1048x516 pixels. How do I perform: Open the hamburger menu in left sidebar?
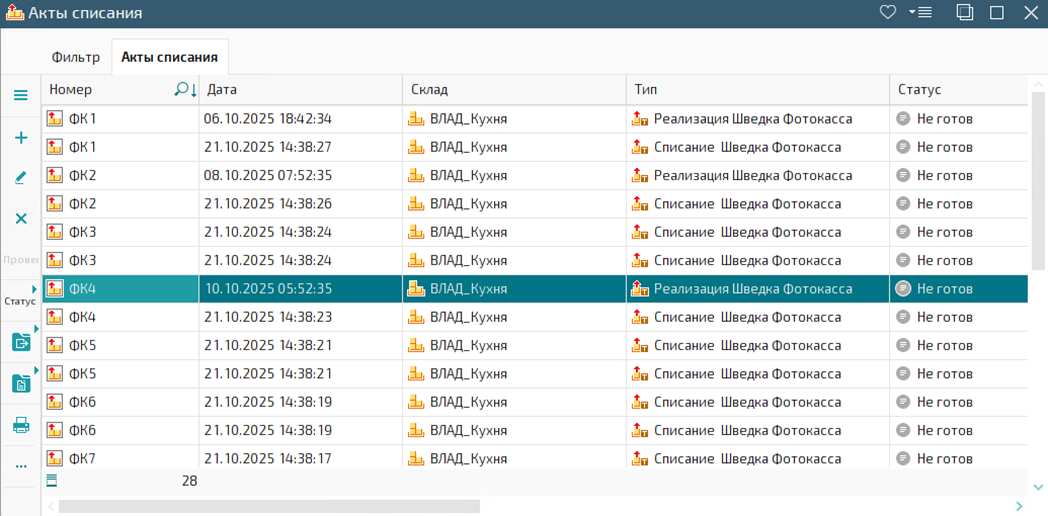(20, 96)
